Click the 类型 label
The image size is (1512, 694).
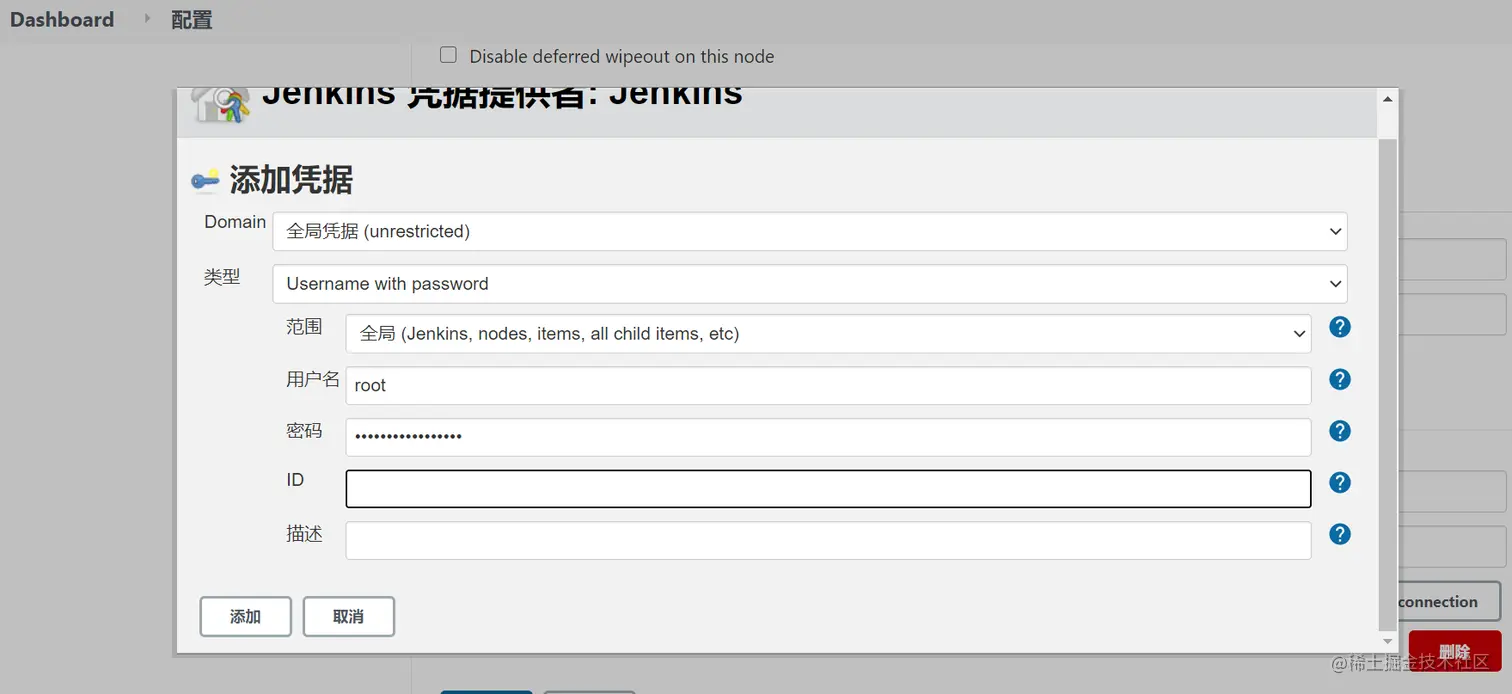pos(222,277)
